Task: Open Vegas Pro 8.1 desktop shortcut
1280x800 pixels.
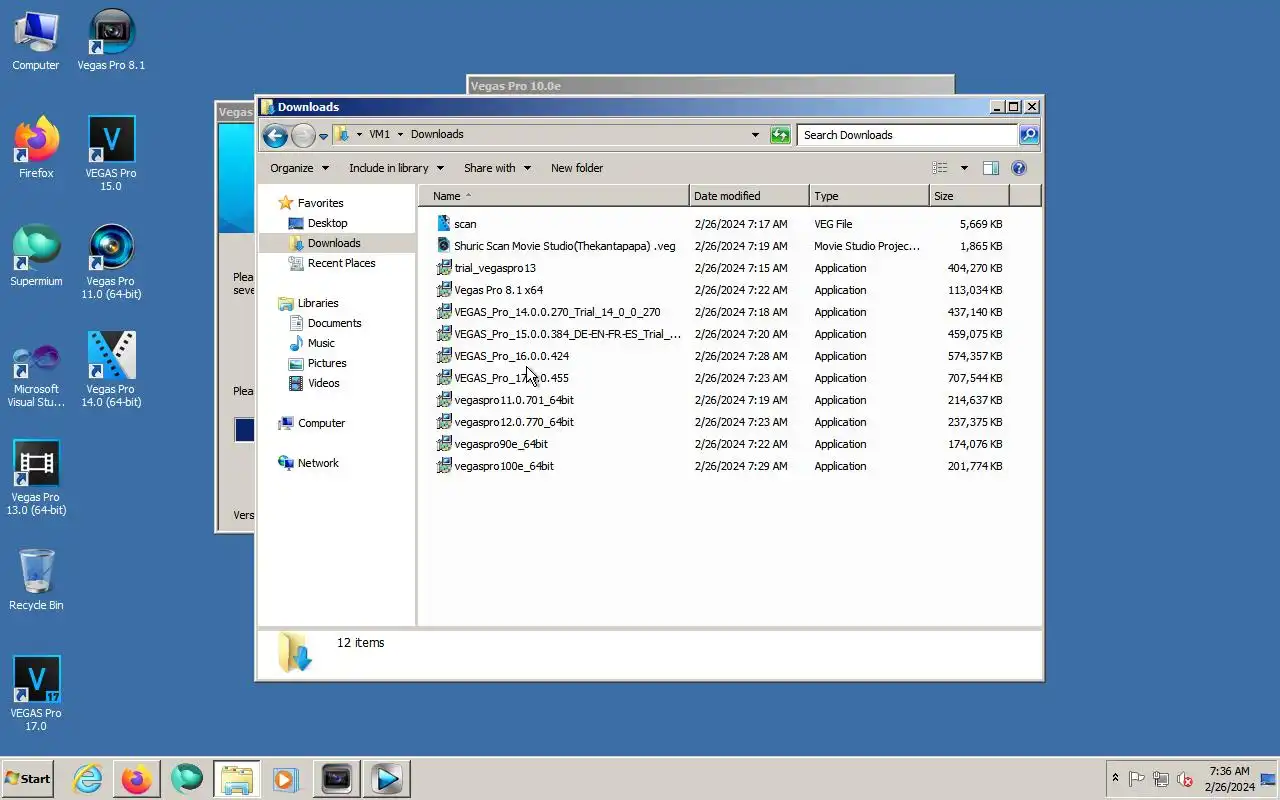Action: tap(111, 40)
